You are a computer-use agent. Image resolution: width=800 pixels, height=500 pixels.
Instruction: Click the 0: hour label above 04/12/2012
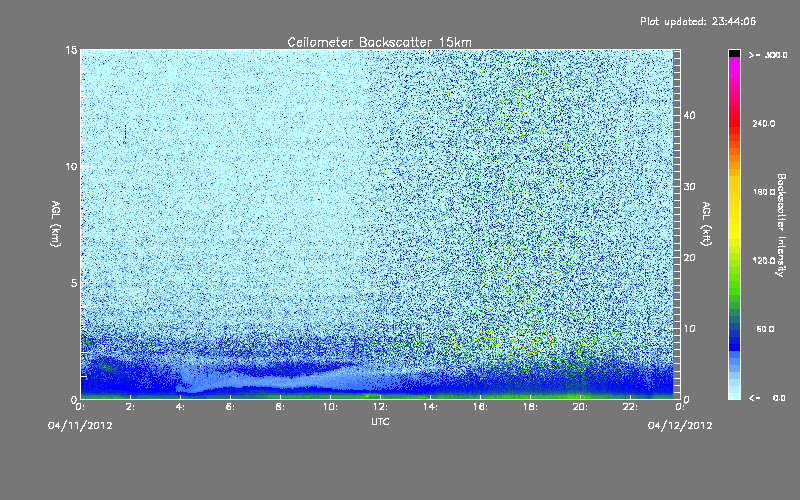[x=680, y=407]
